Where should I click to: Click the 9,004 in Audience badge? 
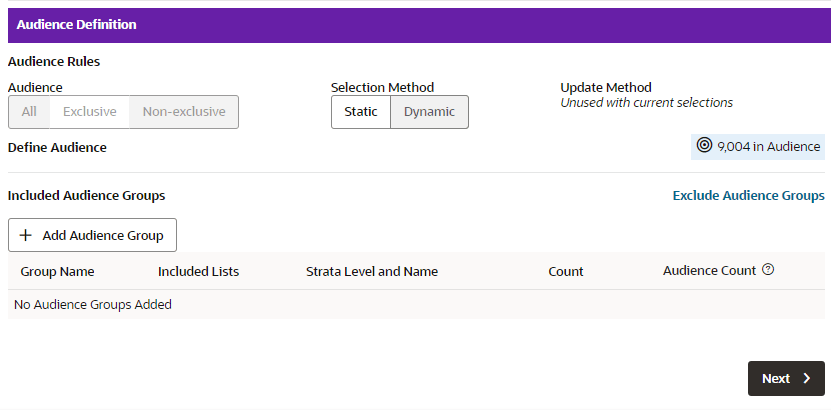point(758,147)
